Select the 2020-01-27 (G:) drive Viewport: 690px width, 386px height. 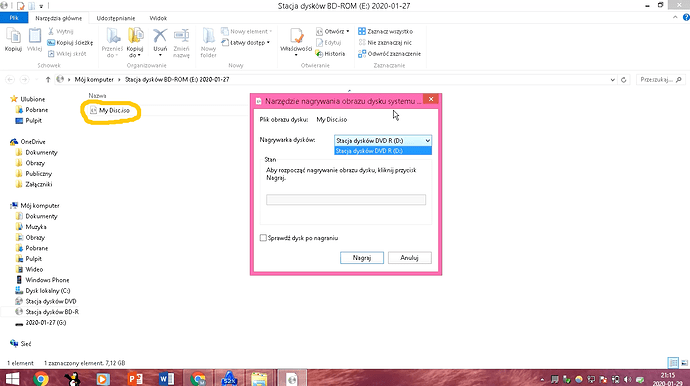pyautogui.click(x=40, y=323)
